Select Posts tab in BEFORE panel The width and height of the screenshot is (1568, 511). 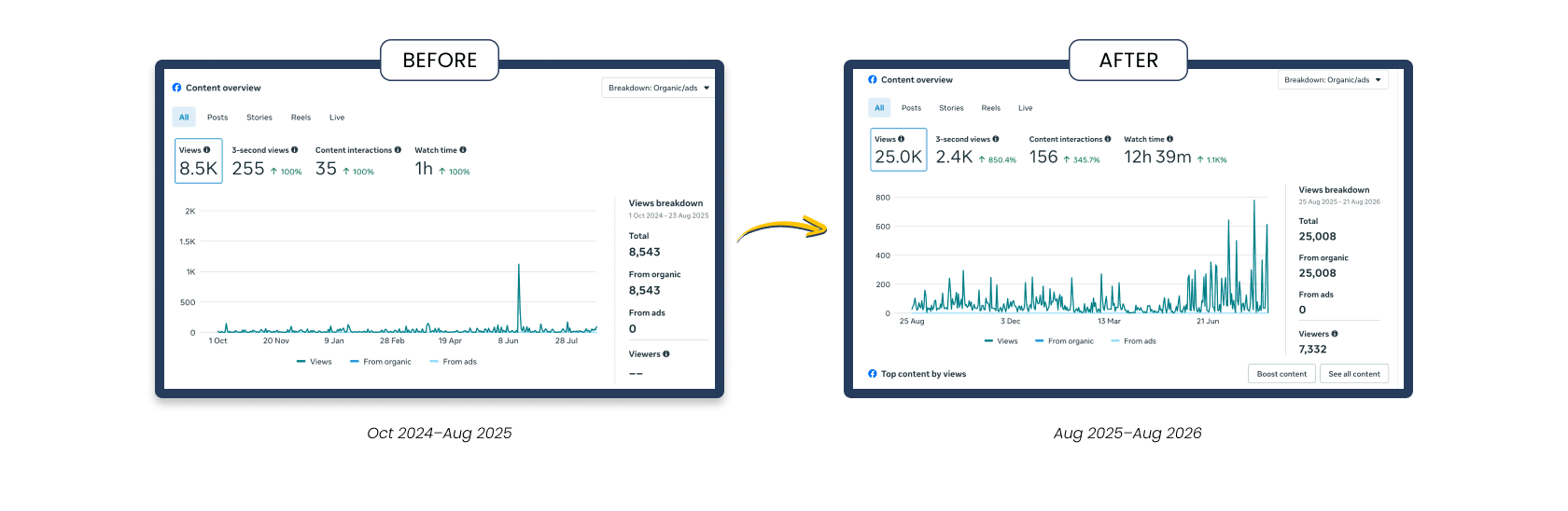(217, 117)
